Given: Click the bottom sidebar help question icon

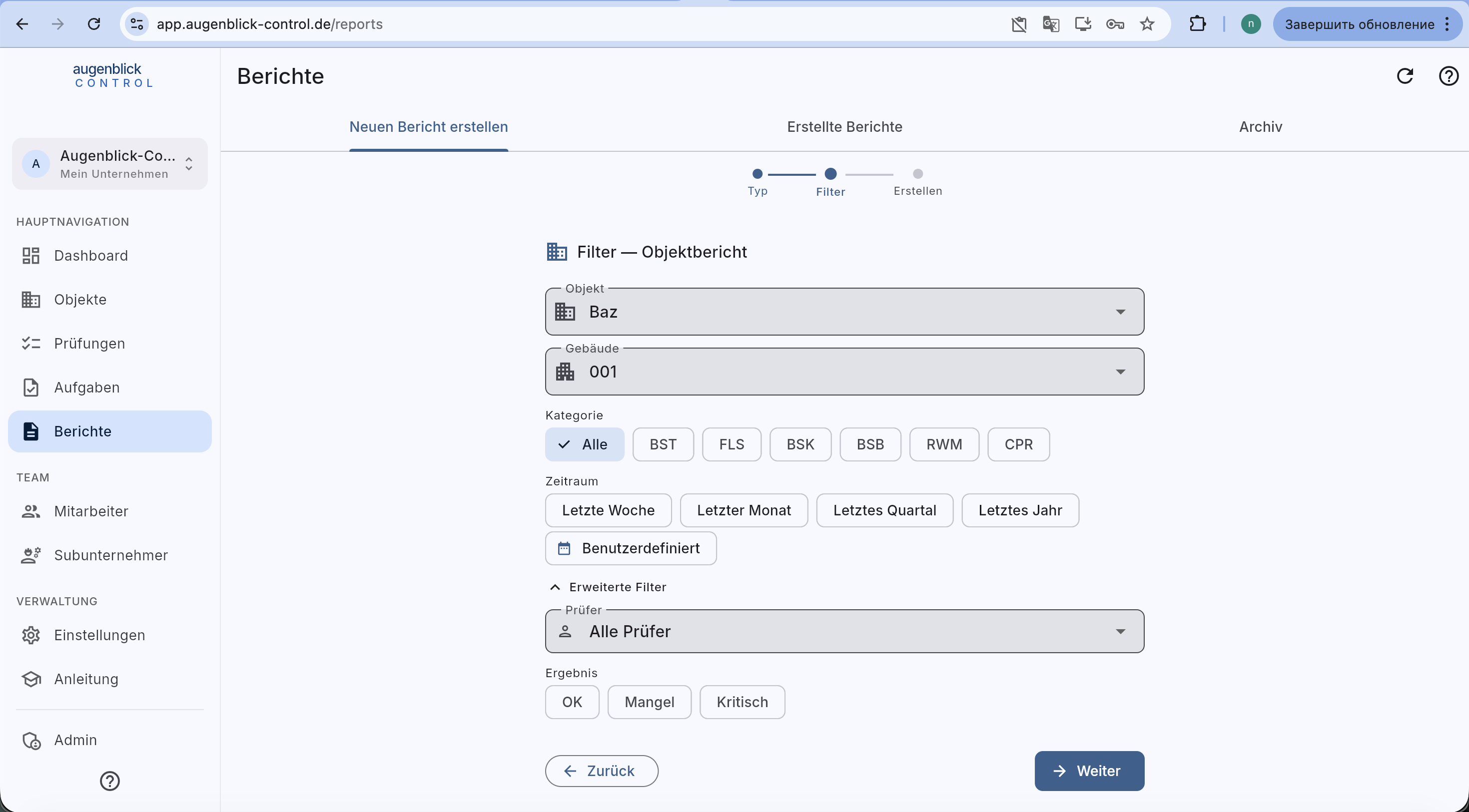Looking at the screenshot, I should (109, 781).
